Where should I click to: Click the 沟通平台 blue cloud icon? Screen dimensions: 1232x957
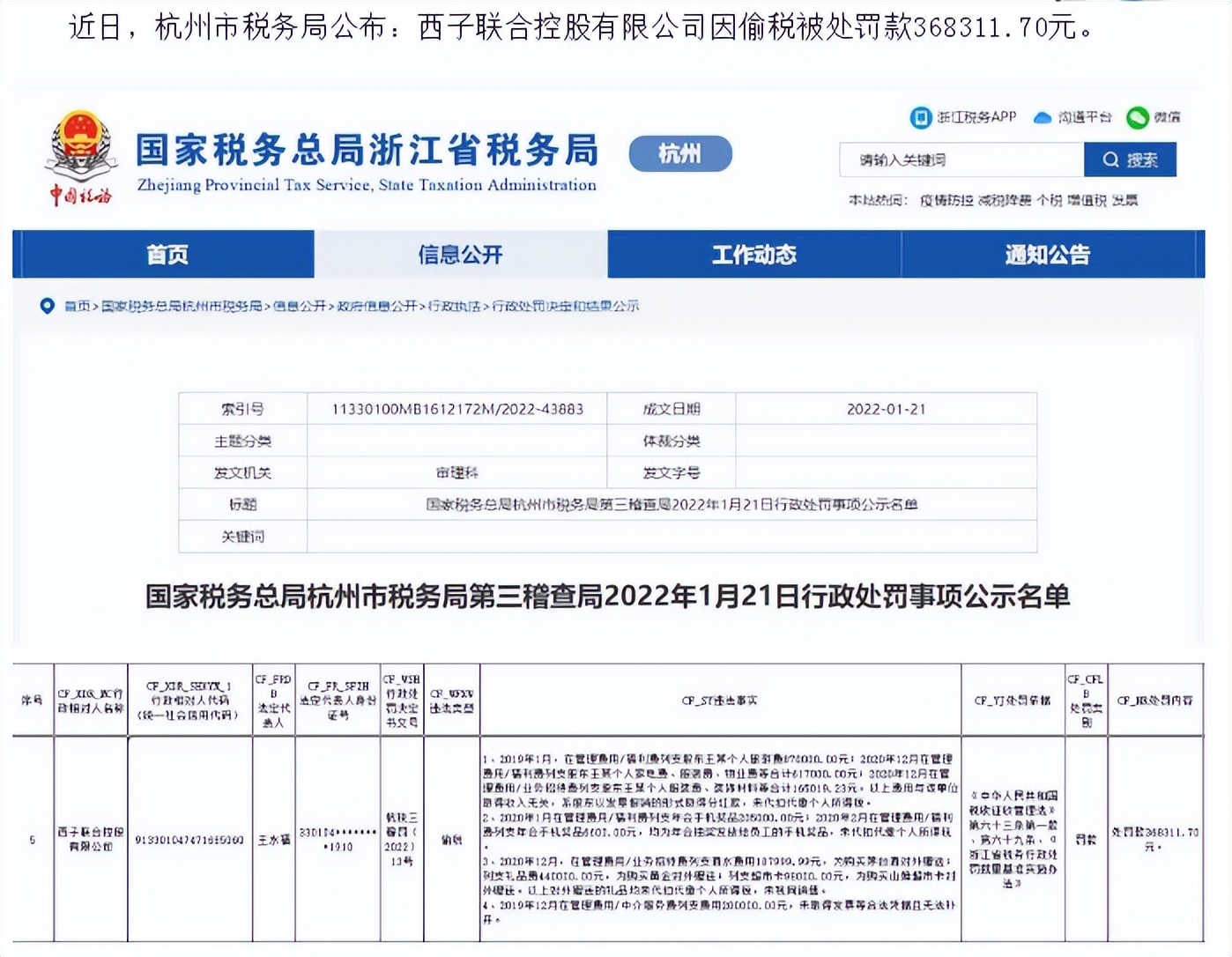[1044, 116]
